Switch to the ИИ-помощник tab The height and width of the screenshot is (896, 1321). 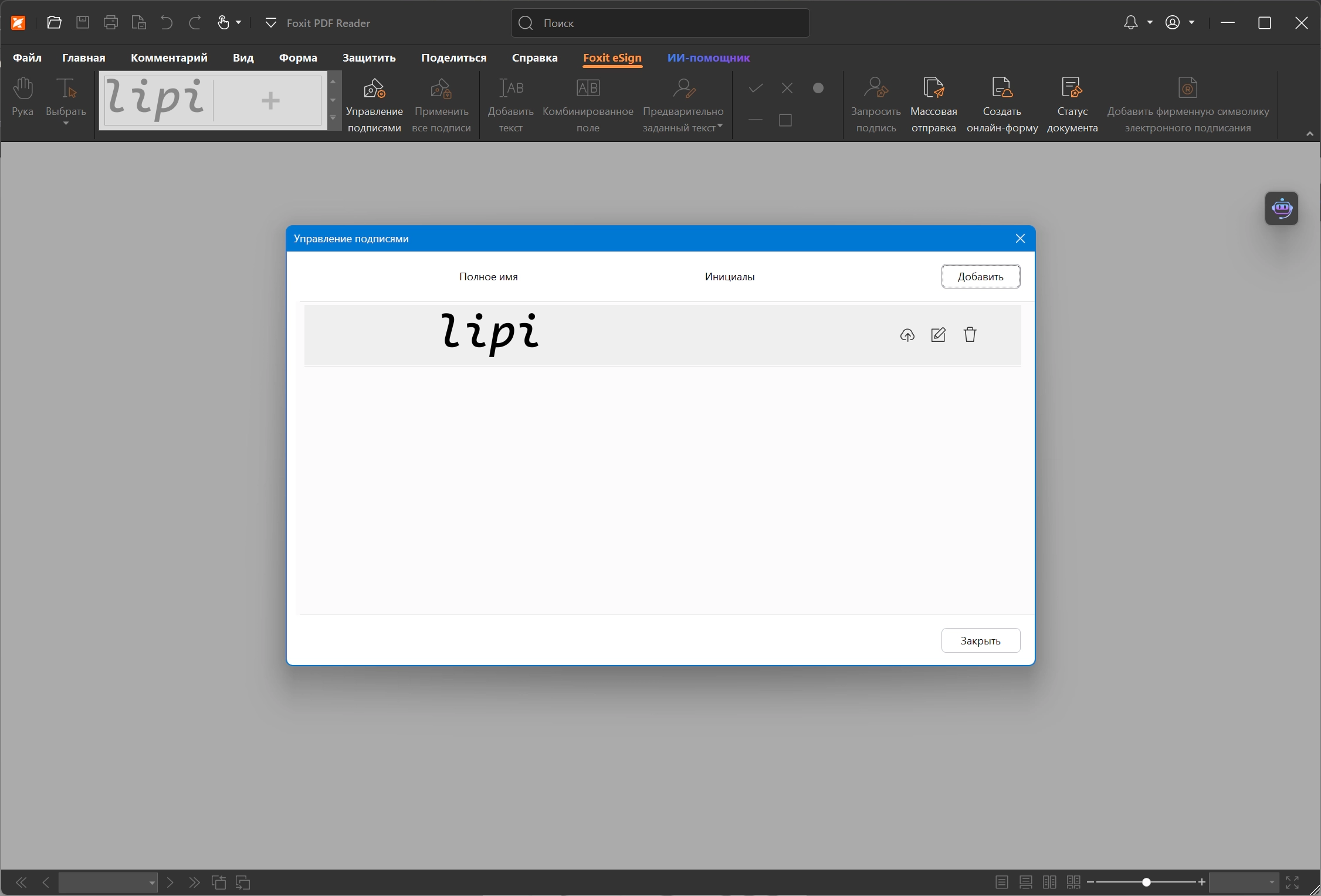[709, 58]
